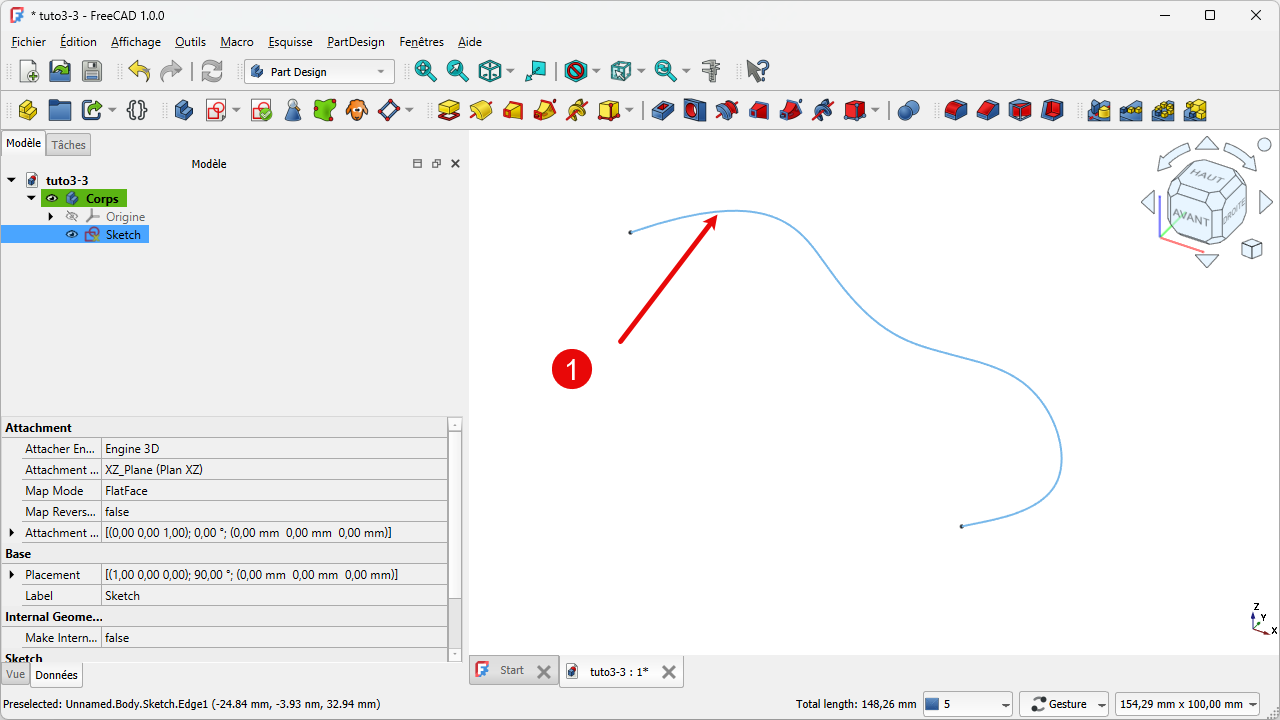Switch to the Tâches tab
The height and width of the screenshot is (720, 1280).
coord(69,145)
